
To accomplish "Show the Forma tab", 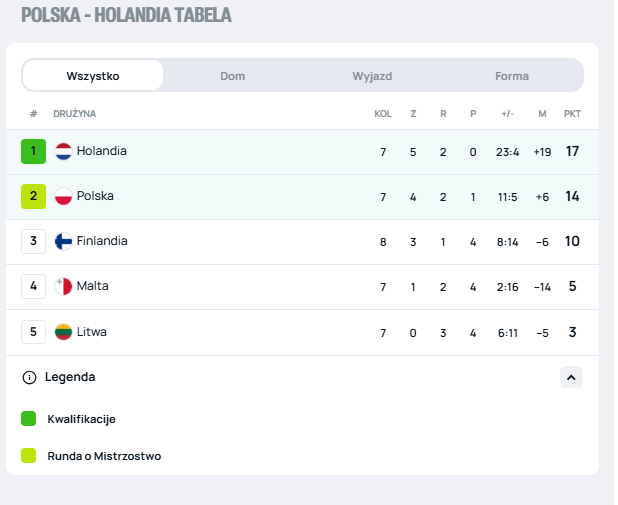I will 512,76.
